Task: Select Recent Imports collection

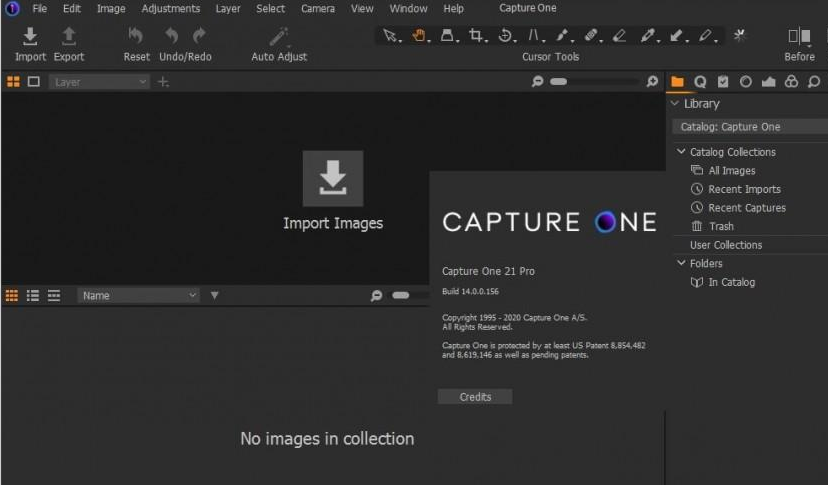Action: coord(744,189)
